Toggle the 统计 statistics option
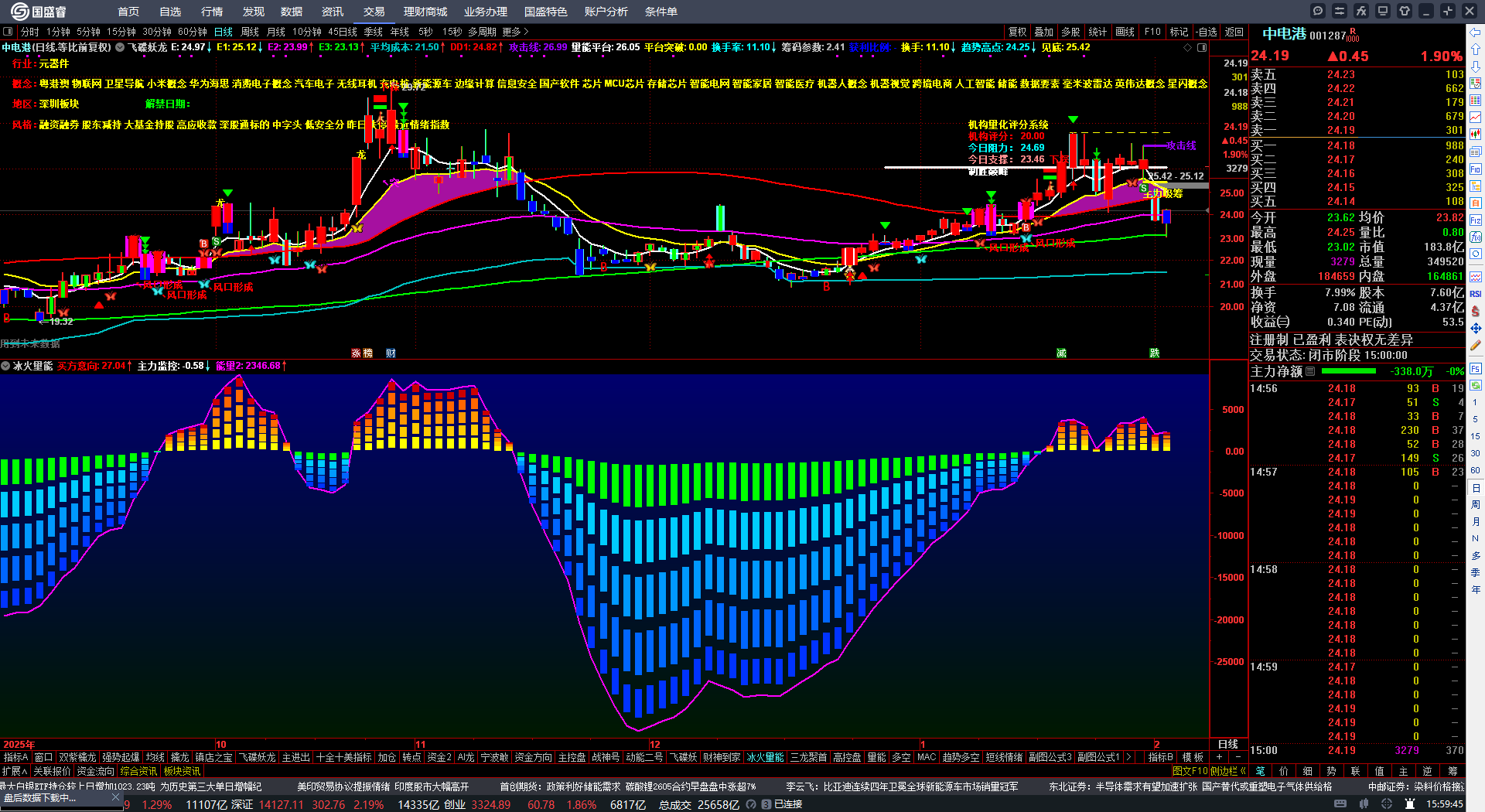Viewport: 1485px width, 812px height. tap(1098, 32)
